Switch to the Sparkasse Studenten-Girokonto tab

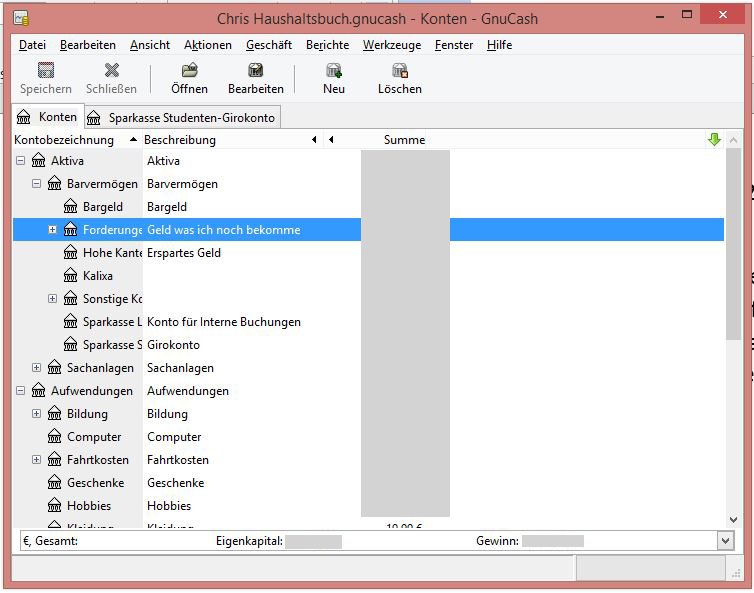183,118
